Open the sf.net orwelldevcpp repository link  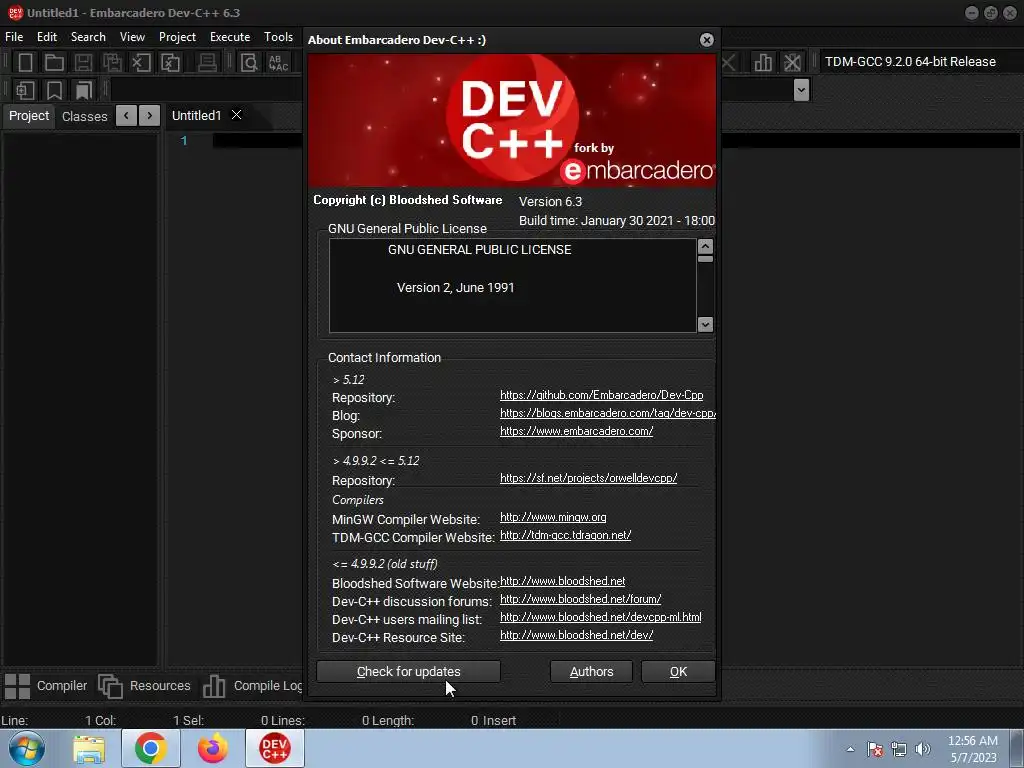click(x=588, y=478)
